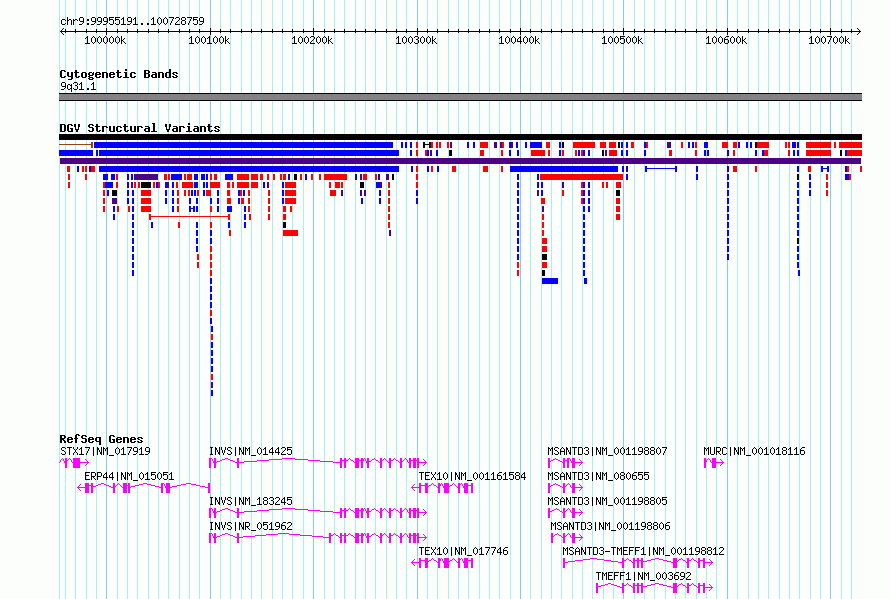This screenshot has height=599, width=890.
Task: Click the TMEFF1 NM_003692 gene model glyph
Action: tap(654, 588)
